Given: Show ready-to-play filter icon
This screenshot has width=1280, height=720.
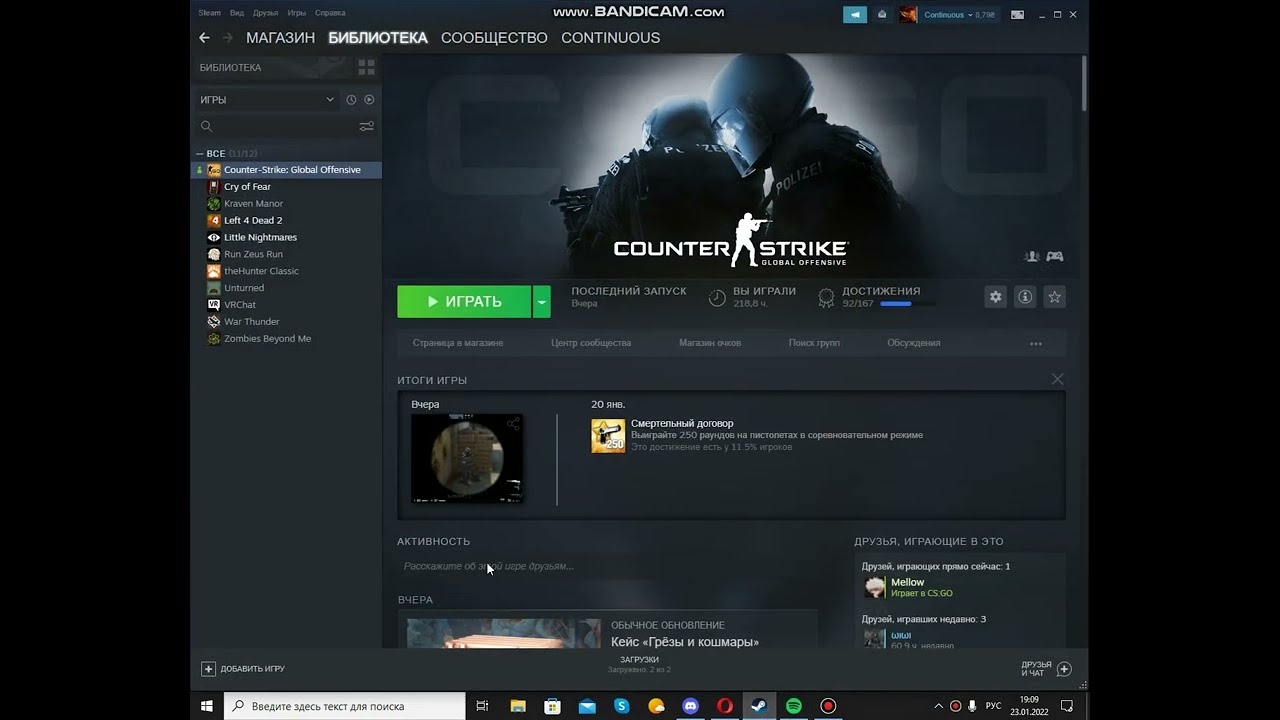Looking at the screenshot, I should pyautogui.click(x=369, y=100).
